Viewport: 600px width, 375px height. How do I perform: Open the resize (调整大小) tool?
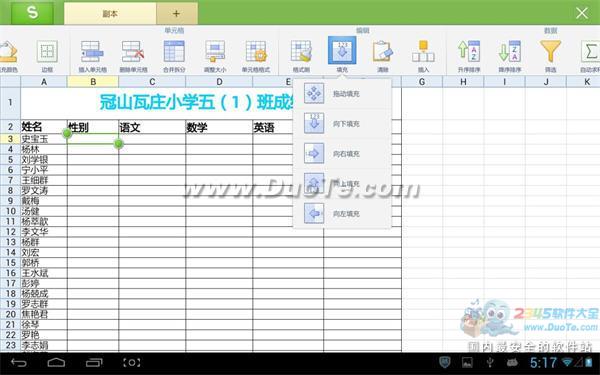click(x=215, y=52)
